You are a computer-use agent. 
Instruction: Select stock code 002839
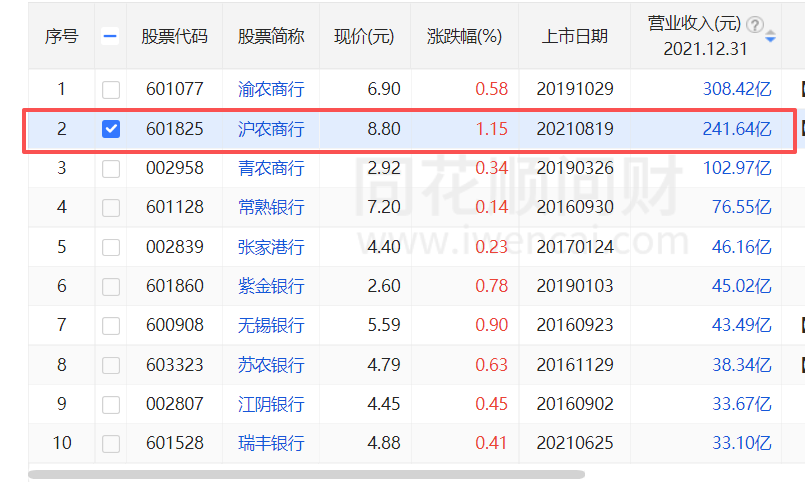(x=175, y=247)
